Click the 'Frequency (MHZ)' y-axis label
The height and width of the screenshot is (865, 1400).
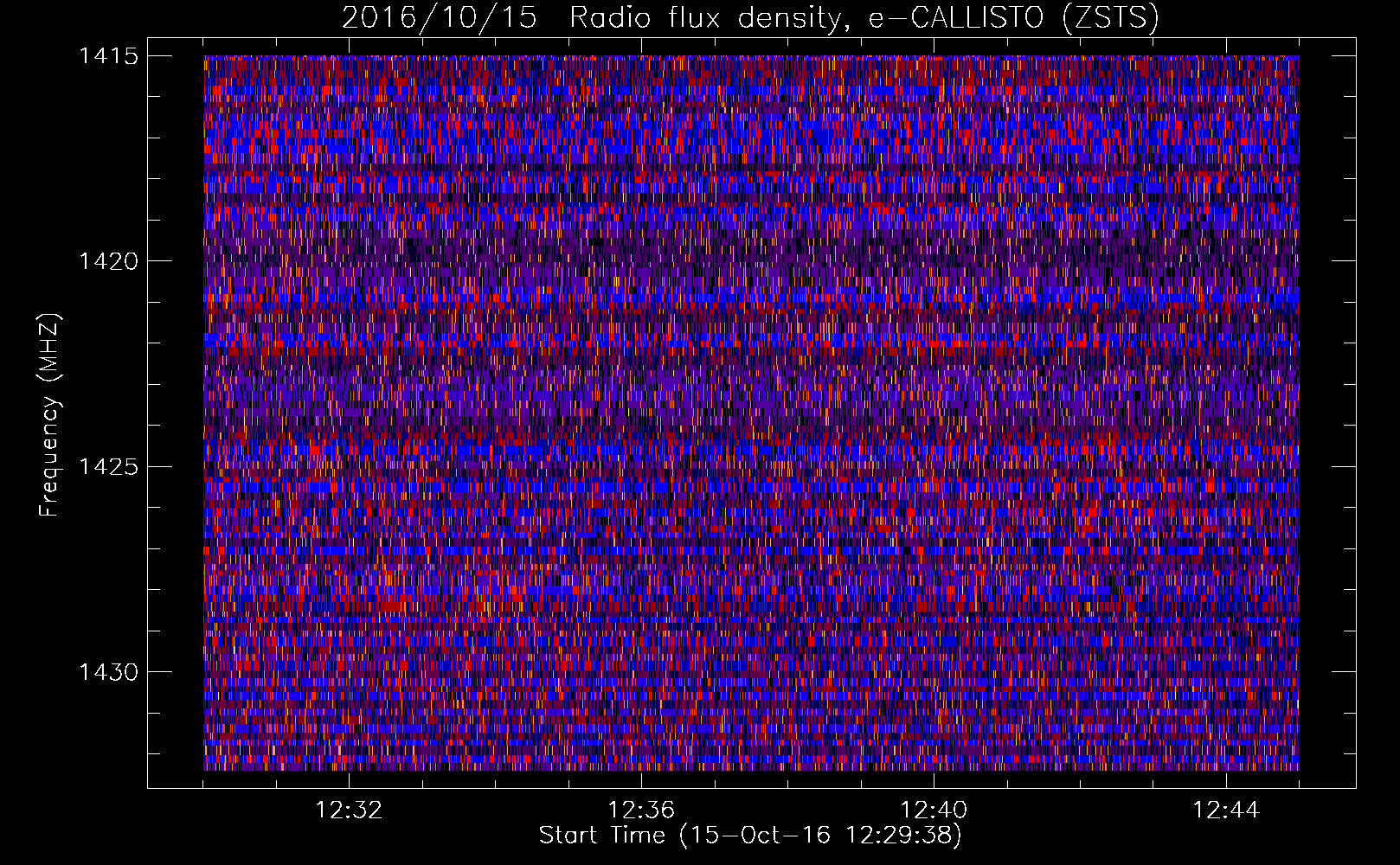[x=49, y=415]
